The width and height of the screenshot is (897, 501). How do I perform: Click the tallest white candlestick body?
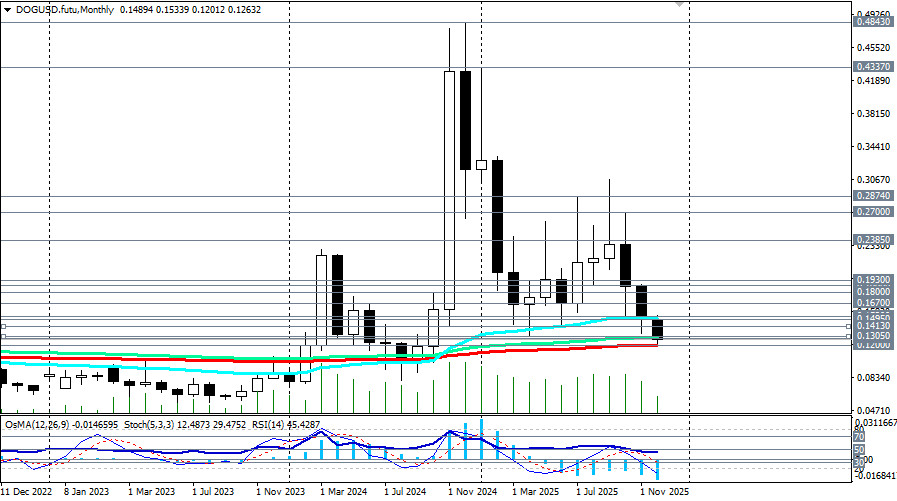pyautogui.click(x=449, y=190)
